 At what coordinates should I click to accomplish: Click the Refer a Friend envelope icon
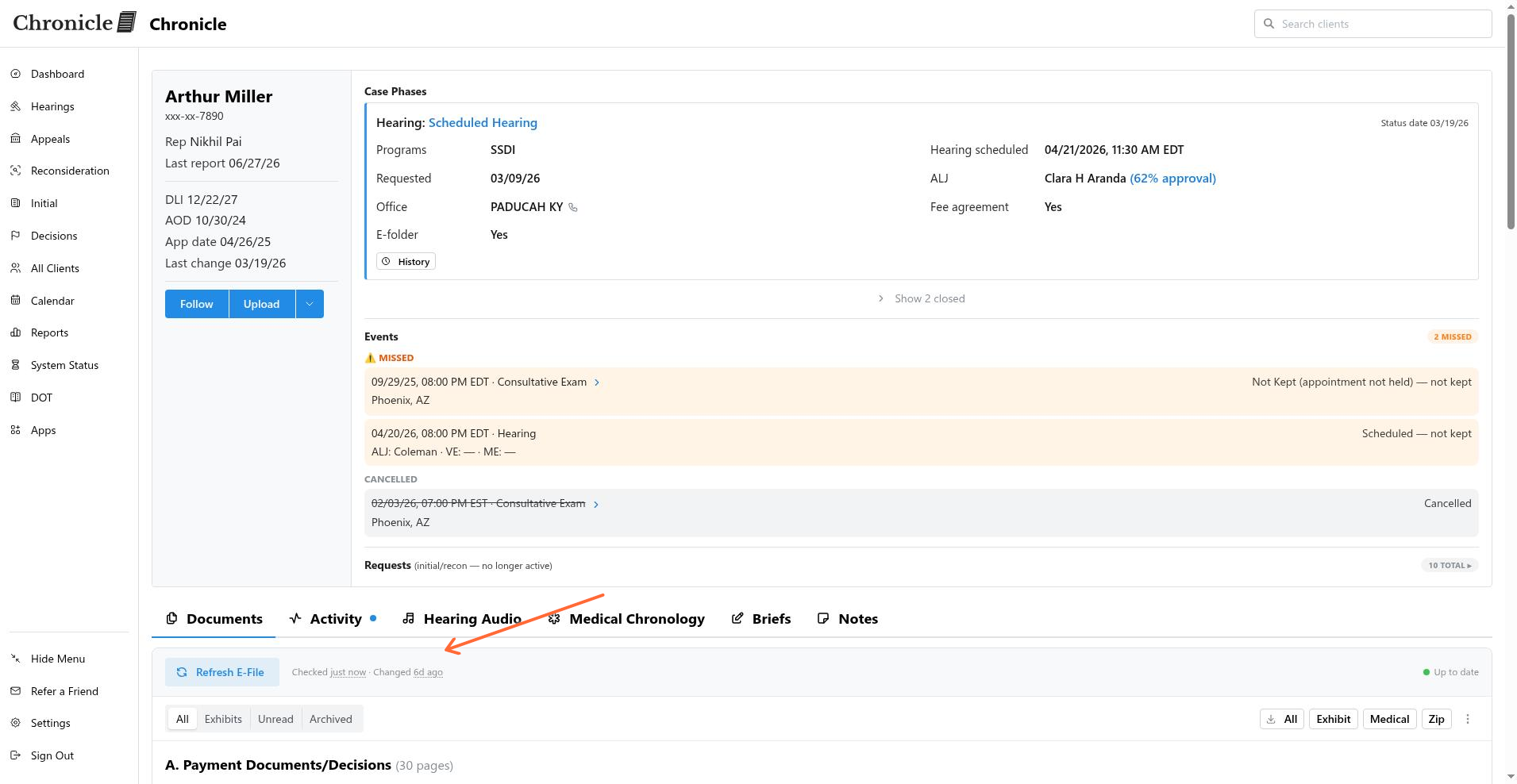click(15, 691)
